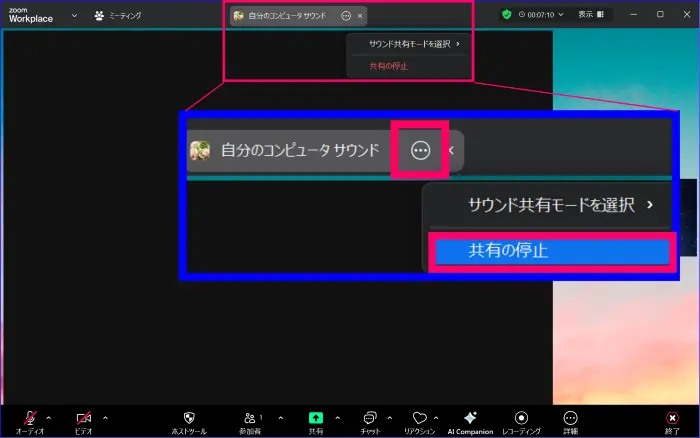Open the video options chevron beside ビデオ
700x438 pixels.
pos(105,418)
